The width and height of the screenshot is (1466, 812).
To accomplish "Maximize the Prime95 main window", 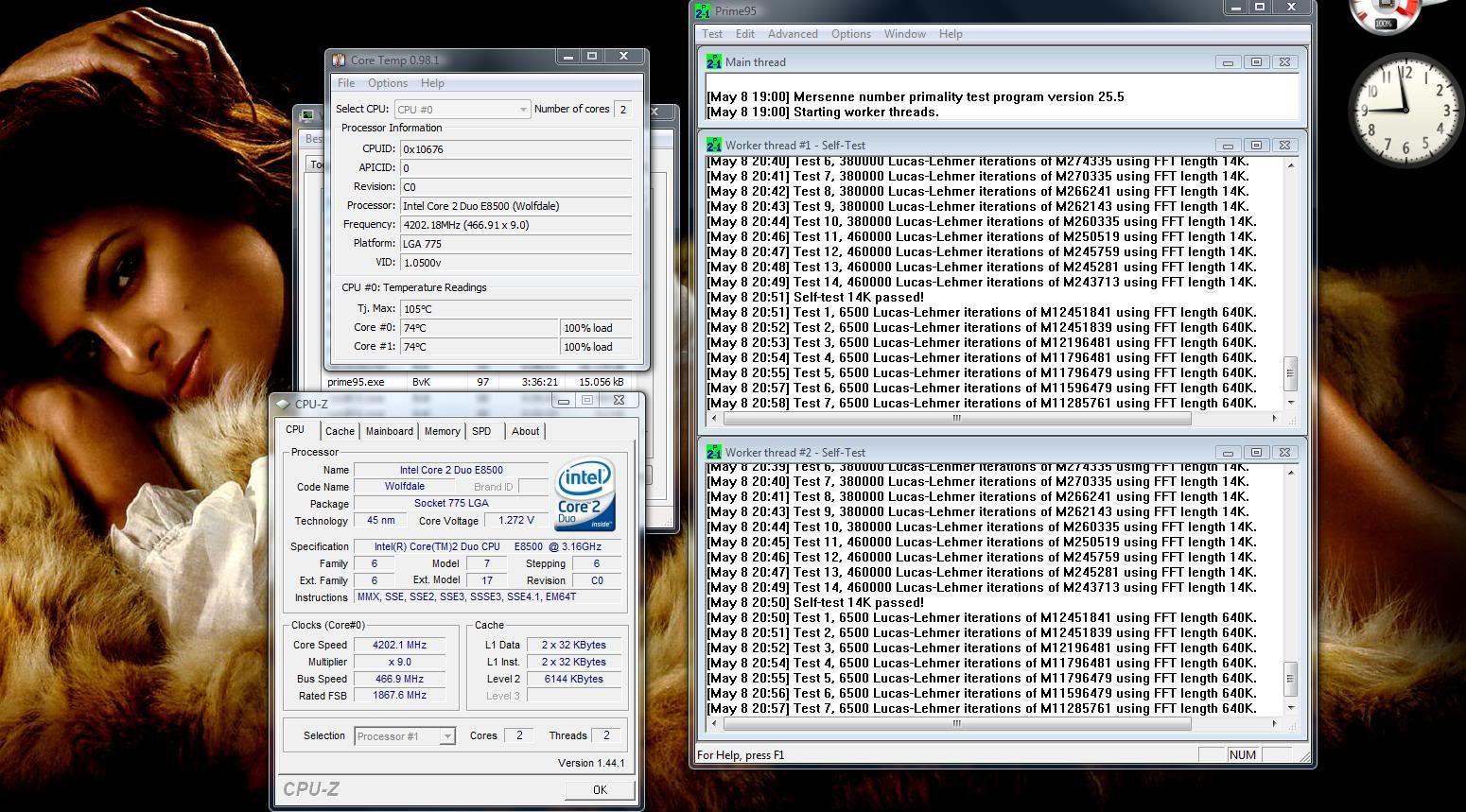I will pos(1261,9).
